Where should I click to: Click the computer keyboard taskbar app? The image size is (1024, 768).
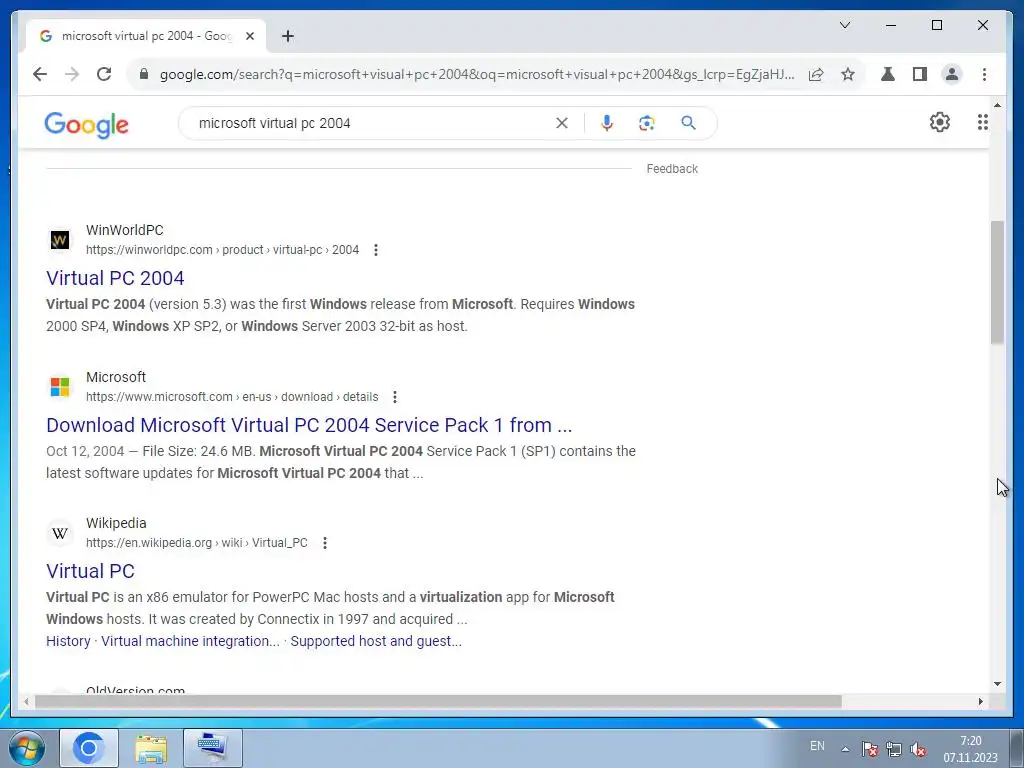212,748
